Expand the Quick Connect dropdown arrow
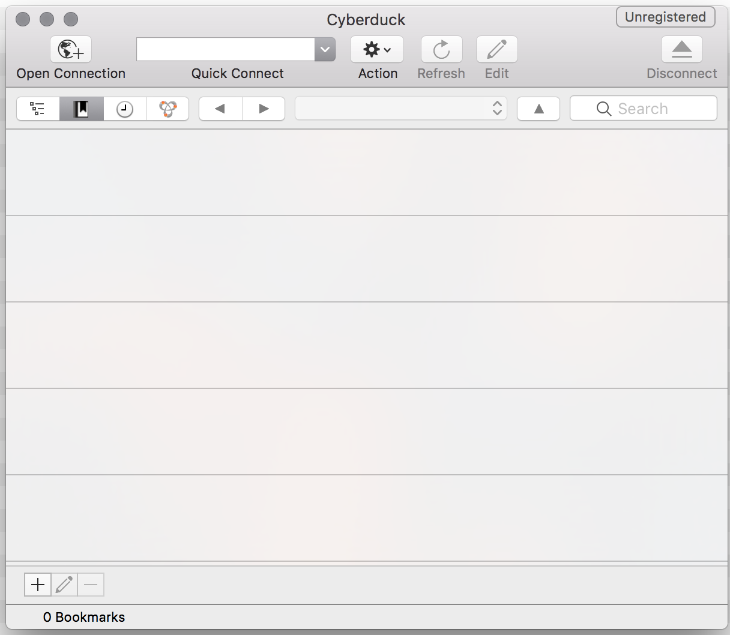Image resolution: width=730 pixels, height=635 pixels. (325, 49)
